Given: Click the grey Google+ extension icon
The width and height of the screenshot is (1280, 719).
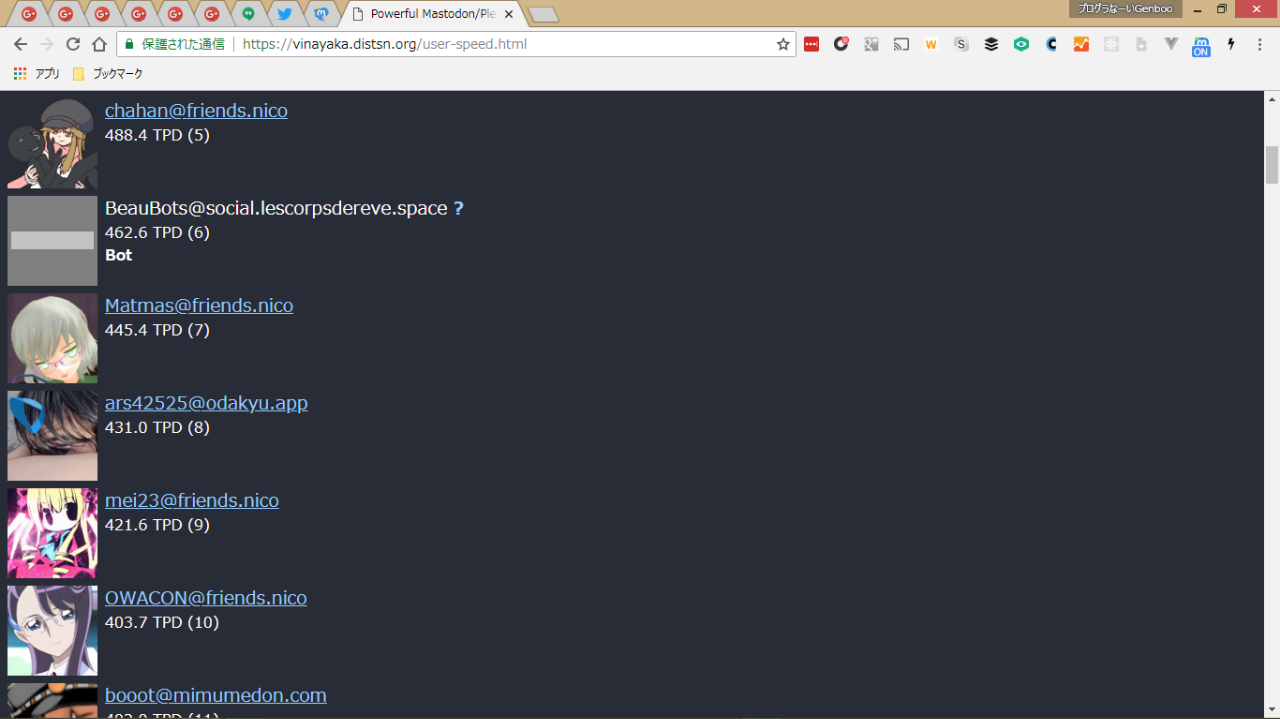Looking at the screenshot, I should (x=871, y=44).
